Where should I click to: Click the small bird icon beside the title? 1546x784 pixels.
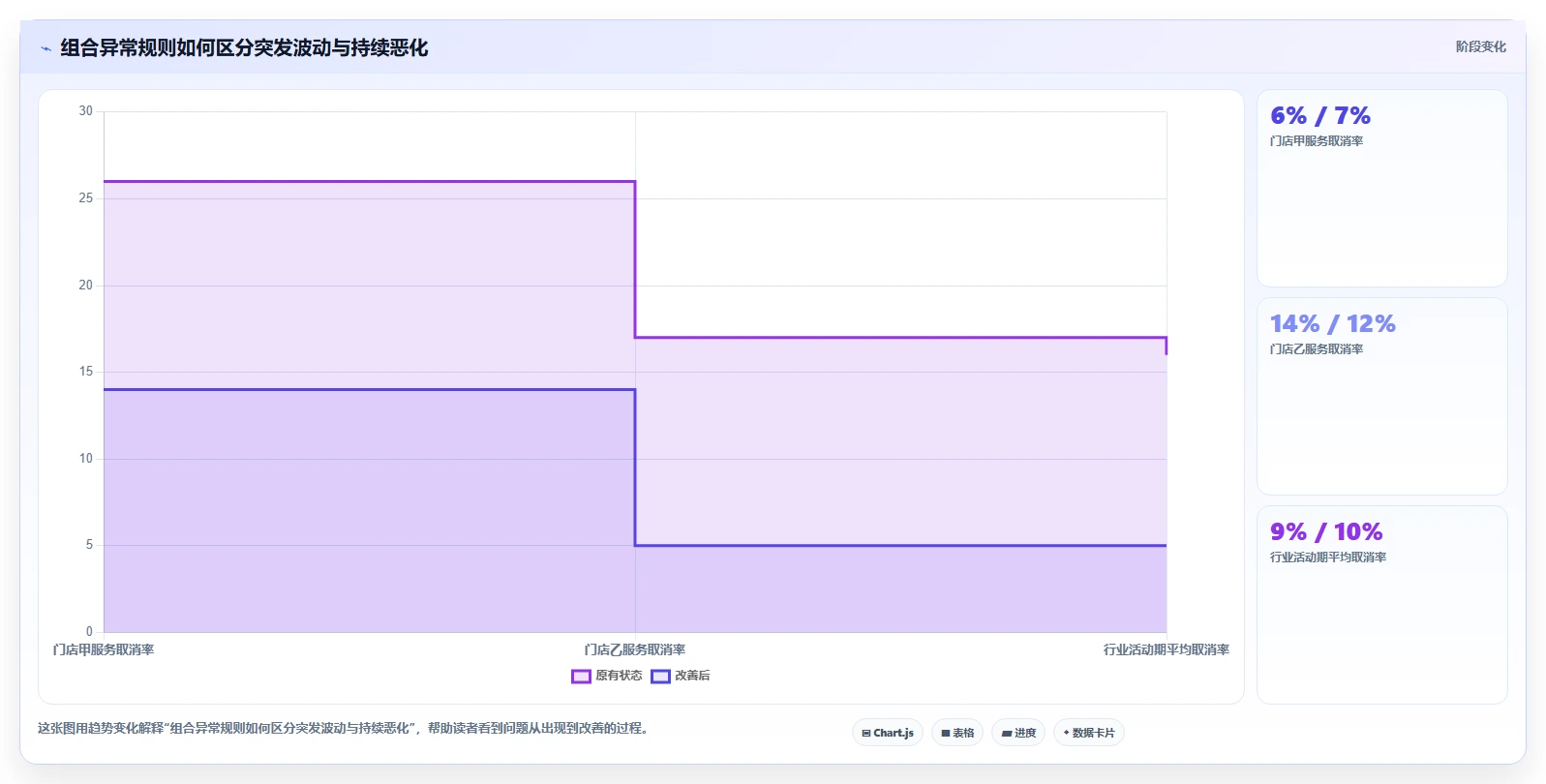(45, 48)
